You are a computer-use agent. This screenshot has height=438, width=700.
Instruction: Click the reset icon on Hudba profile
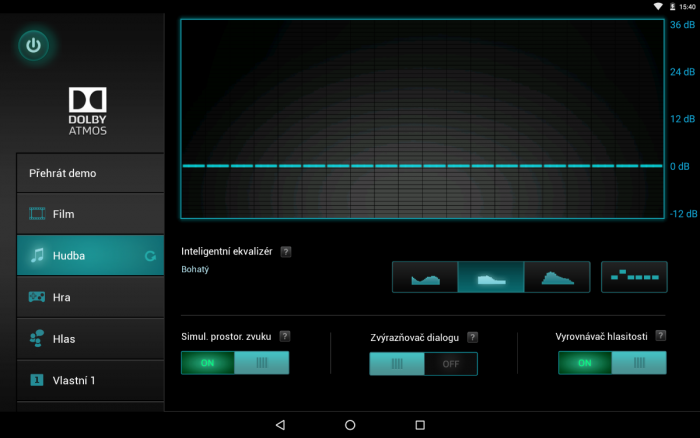(x=150, y=256)
